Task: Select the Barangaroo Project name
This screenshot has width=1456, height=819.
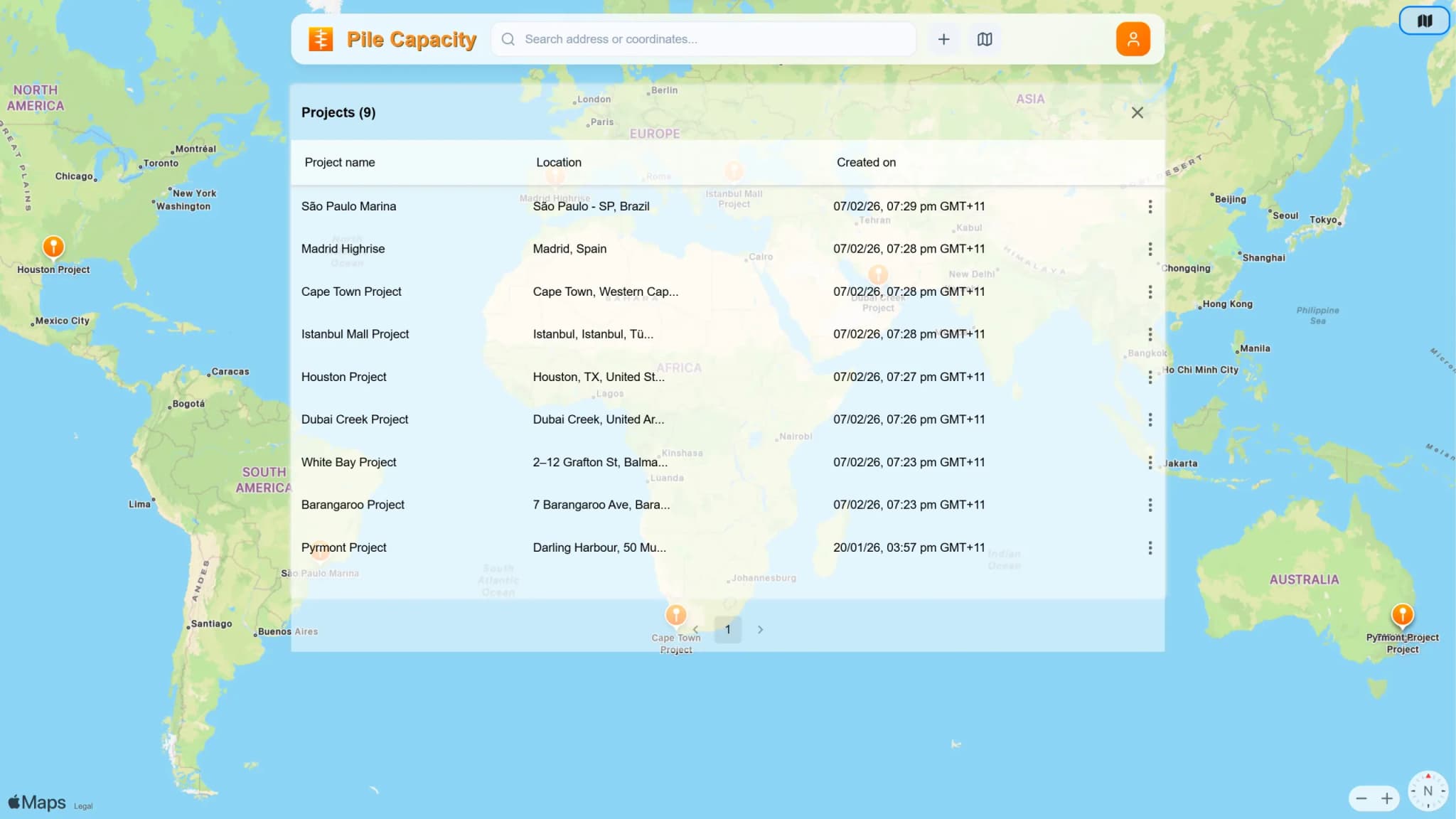Action: pyautogui.click(x=353, y=505)
